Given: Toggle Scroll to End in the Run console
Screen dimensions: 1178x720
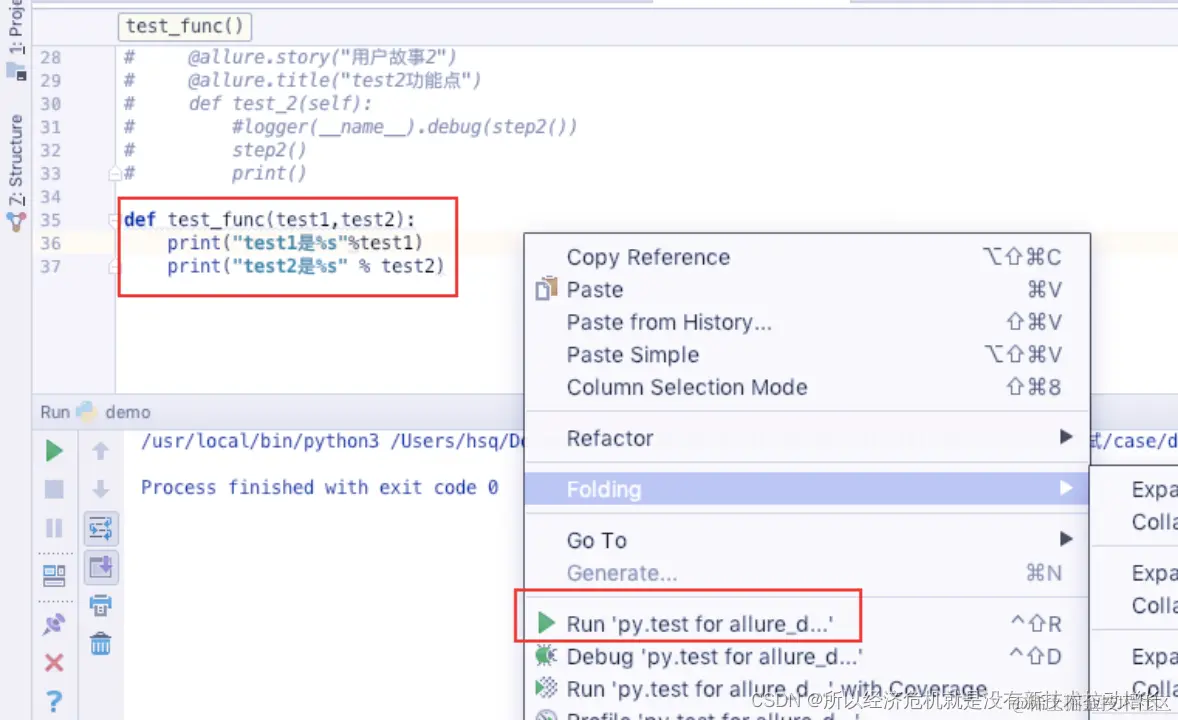Looking at the screenshot, I should pos(101,567).
